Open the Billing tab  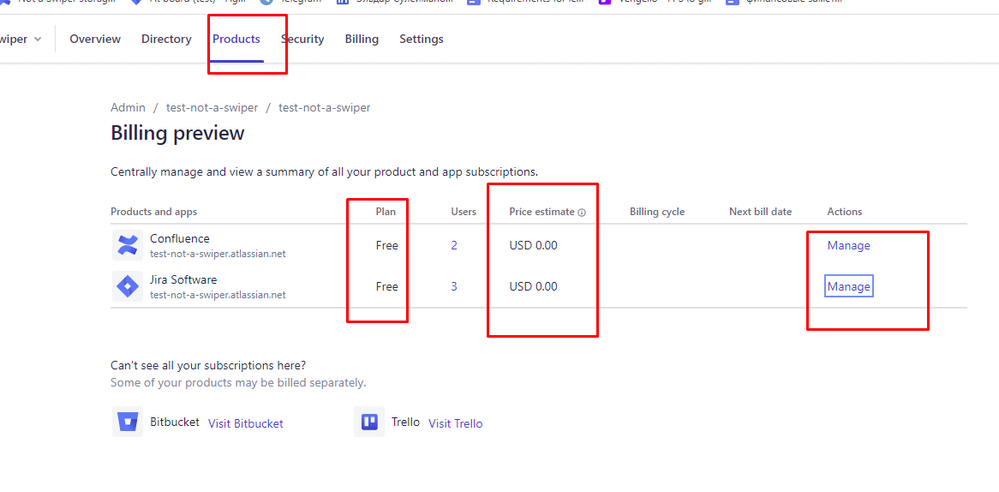(x=362, y=39)
